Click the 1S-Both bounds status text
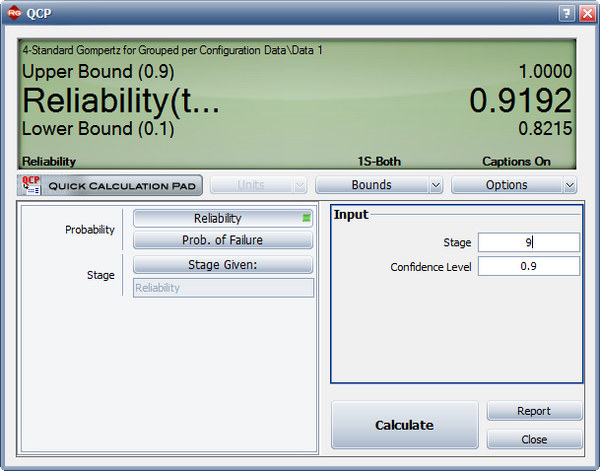 (x=379, y=161)
